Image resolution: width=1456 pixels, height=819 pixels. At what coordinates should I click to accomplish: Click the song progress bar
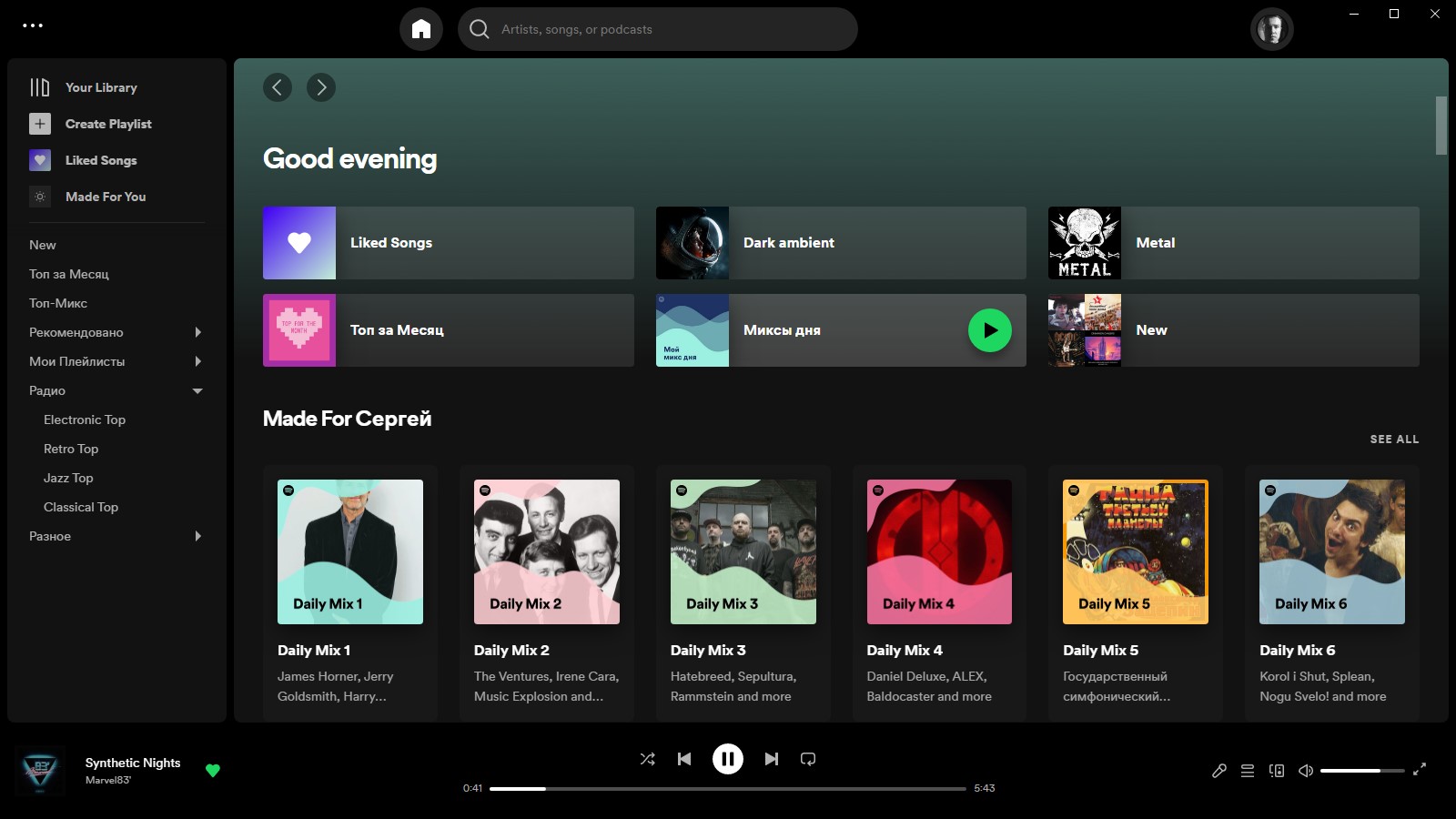(x=727, y=789)
